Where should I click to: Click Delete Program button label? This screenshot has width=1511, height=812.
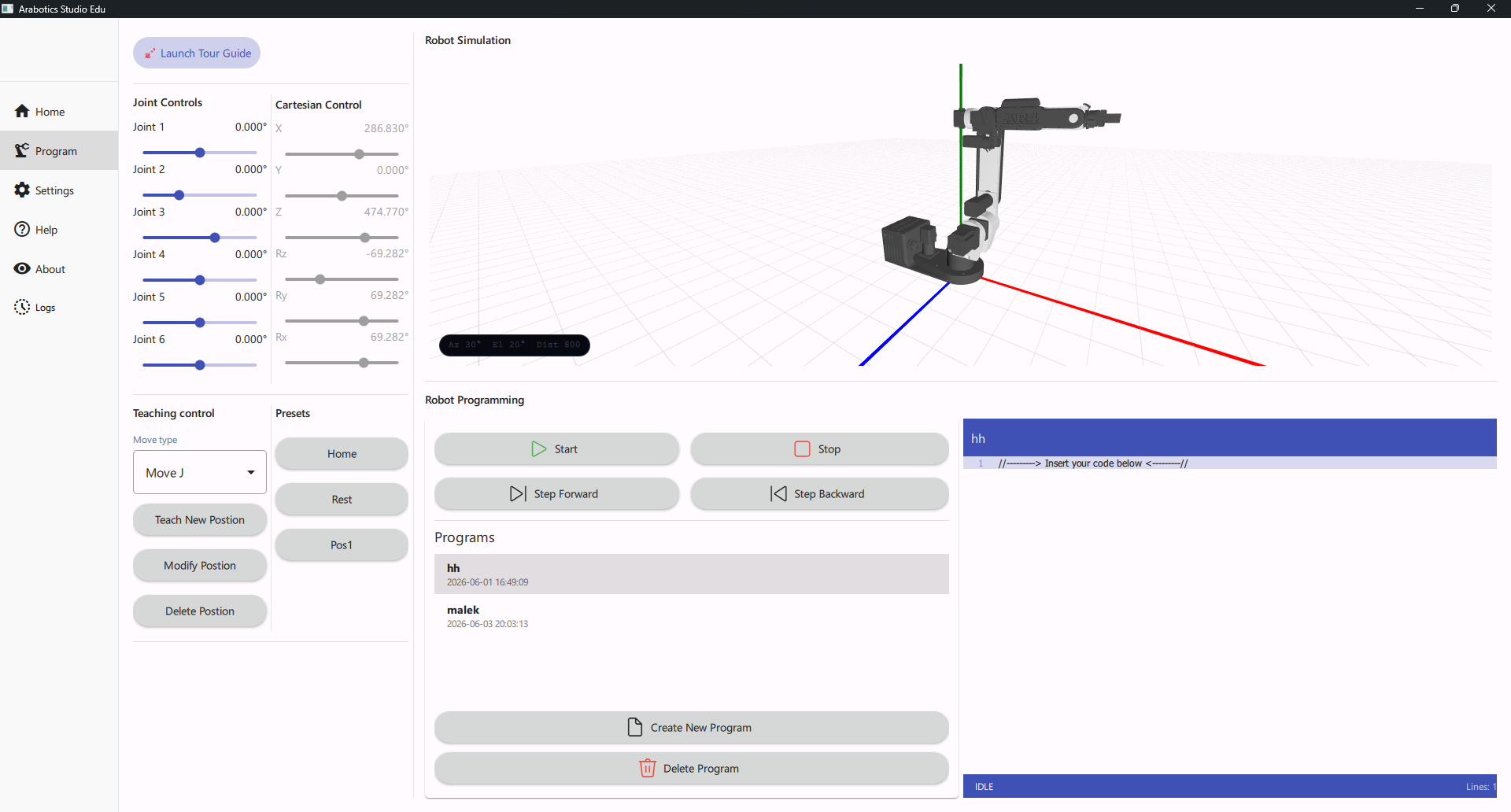pos(700,769)
